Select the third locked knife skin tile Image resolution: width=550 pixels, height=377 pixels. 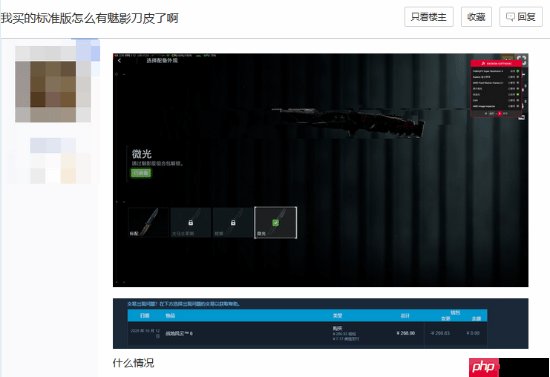233,223
